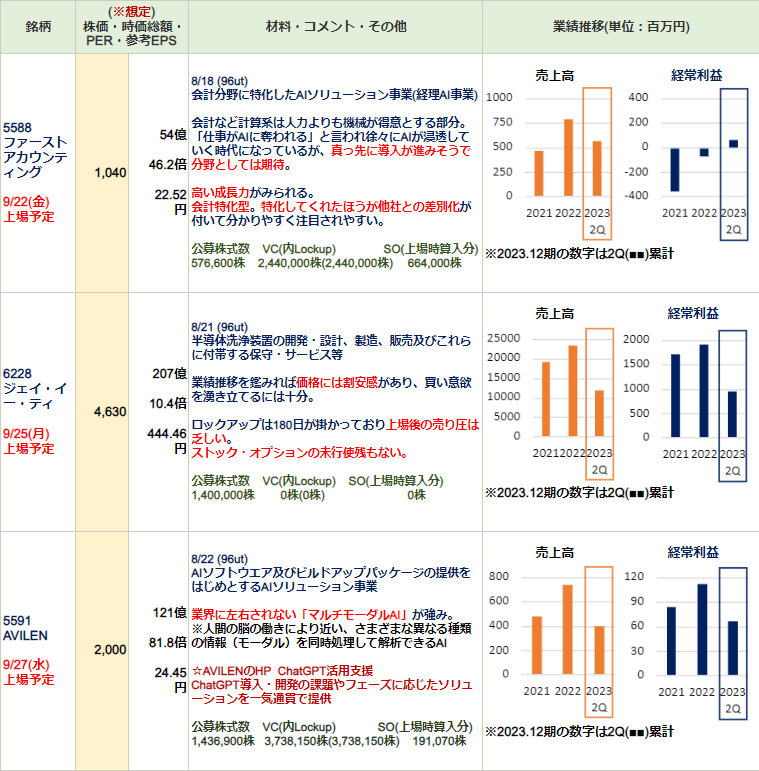Click the EPS value 24.45円
Screen dimensions: 759x771
point(171,680)
